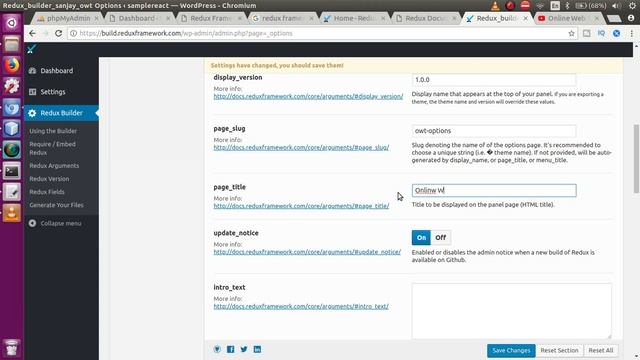
Task: Open the Chromium menu dots
Action: point(631,33)
